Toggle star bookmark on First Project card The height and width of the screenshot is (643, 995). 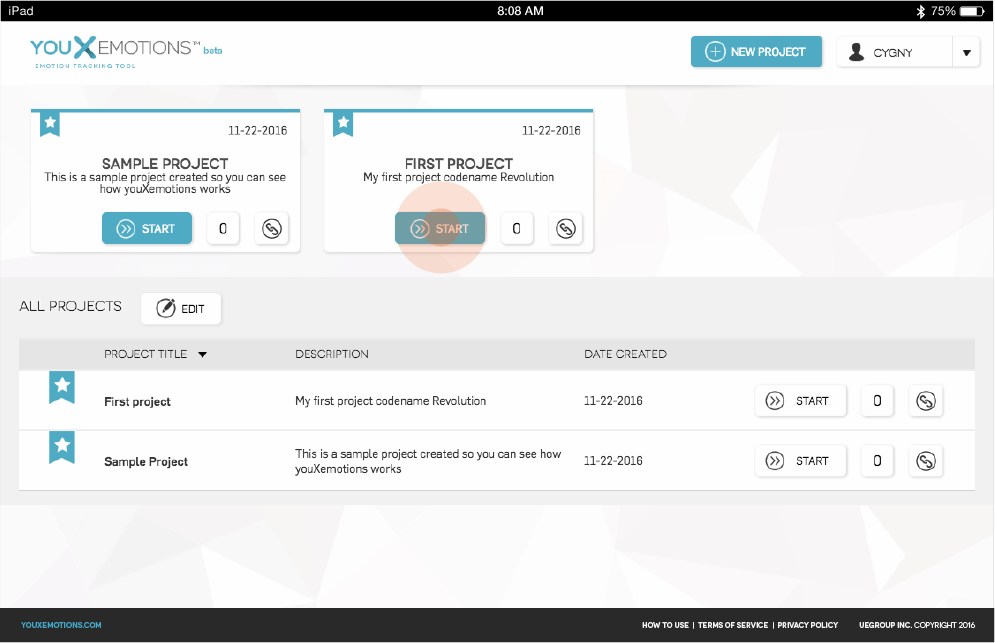[x=344, y=123]
